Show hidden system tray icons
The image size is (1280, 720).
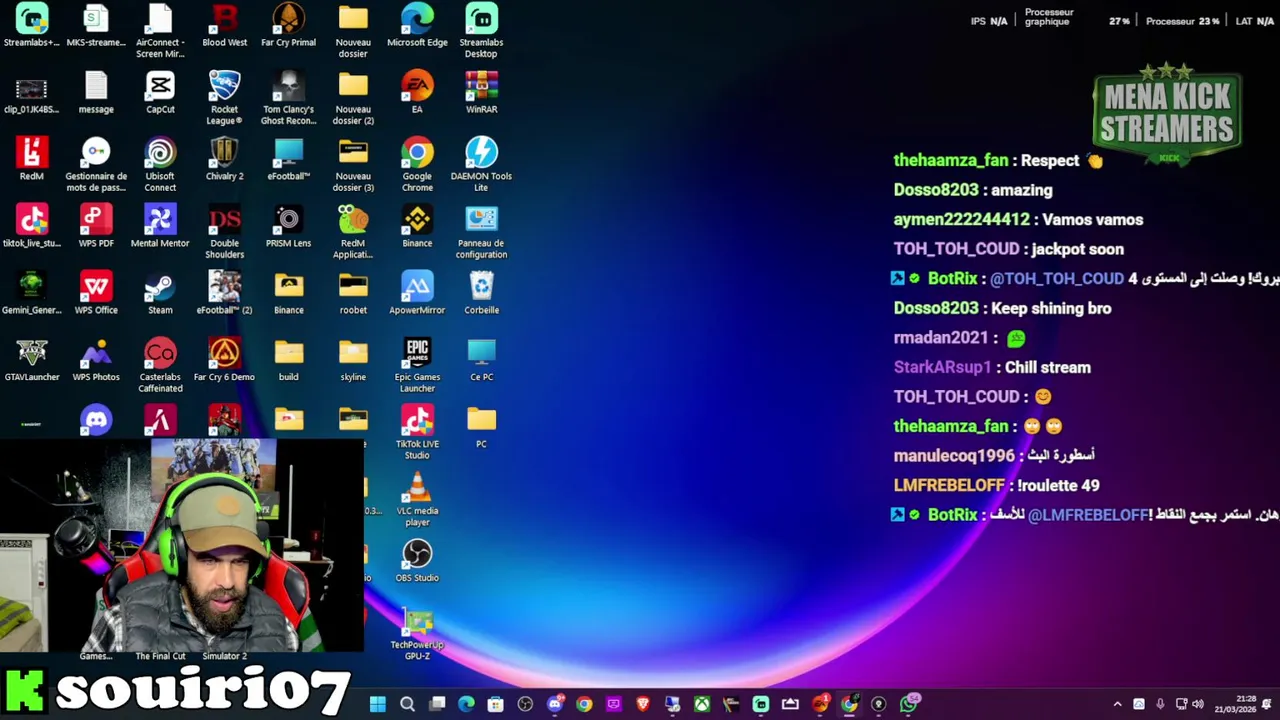tap(1117, 704)
